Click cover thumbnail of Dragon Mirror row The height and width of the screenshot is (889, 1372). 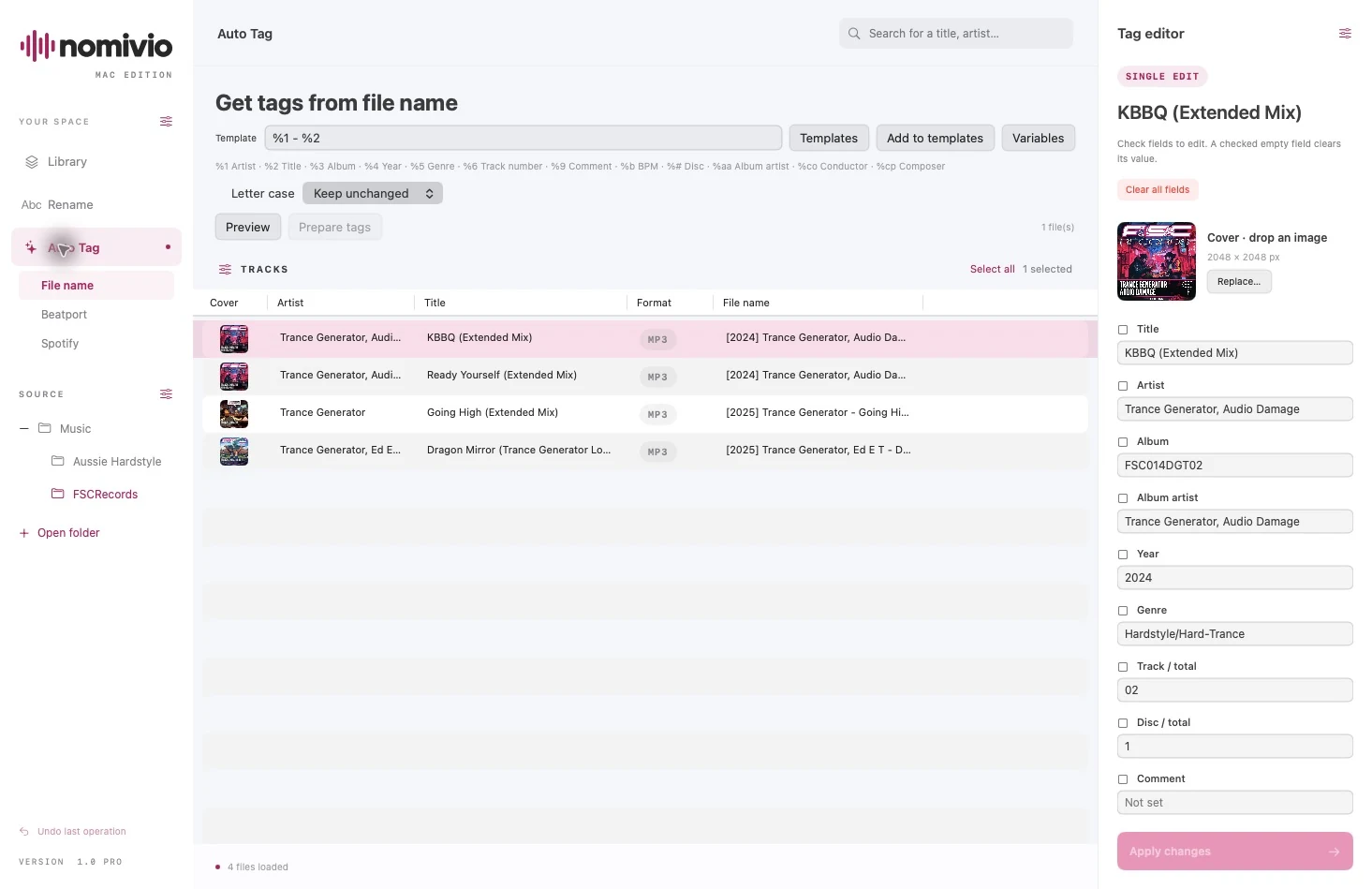tap(234, 452)
